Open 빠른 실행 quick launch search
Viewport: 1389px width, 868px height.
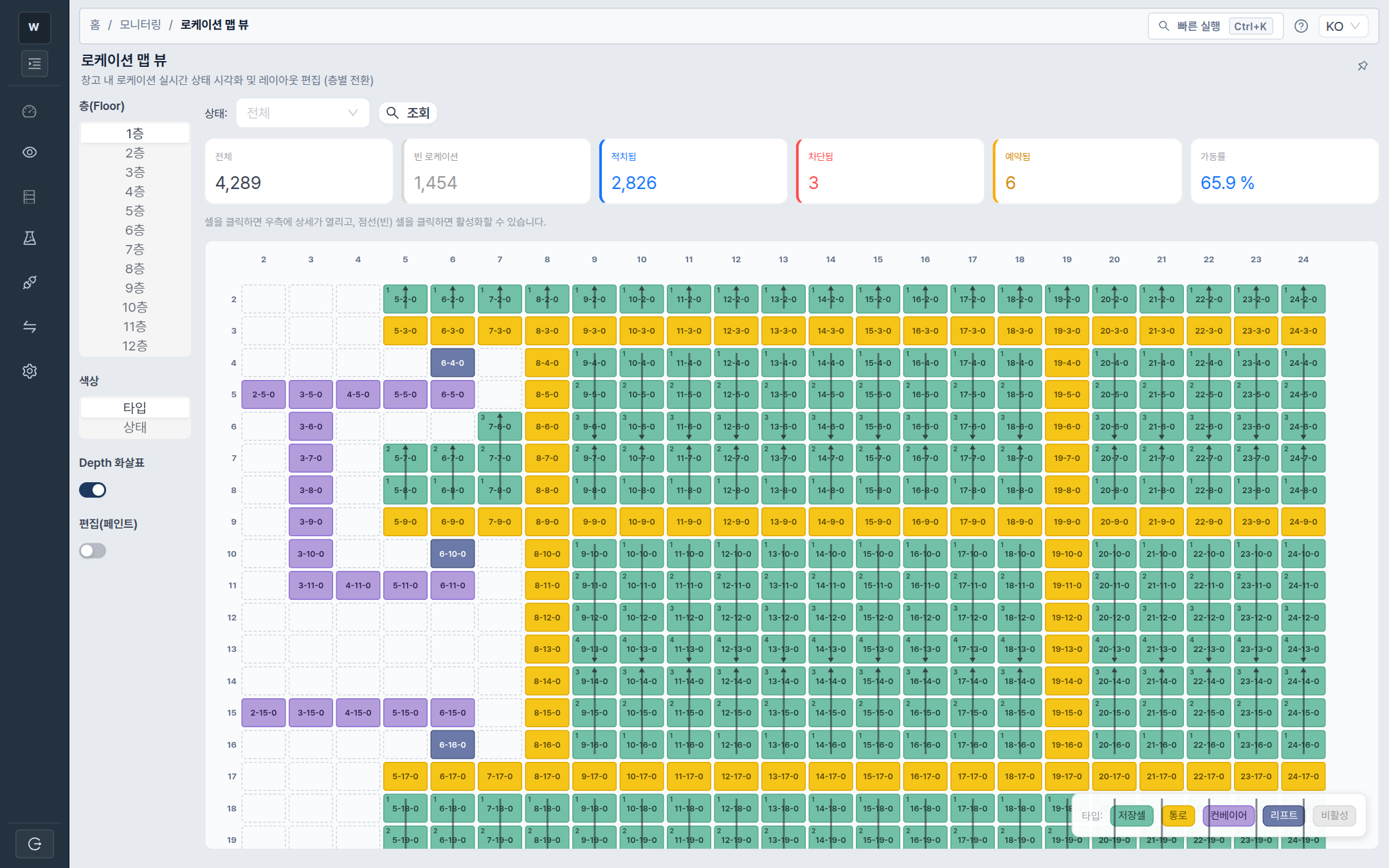click(1215, 26)
